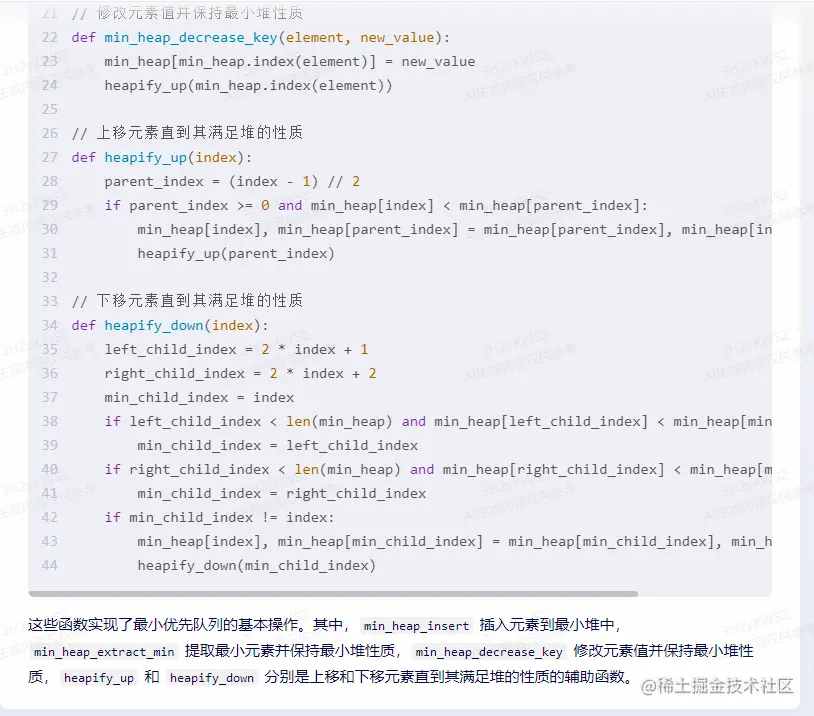
Task: Click line 37 'min_child_index = index'
Action: tap(199, 398)
